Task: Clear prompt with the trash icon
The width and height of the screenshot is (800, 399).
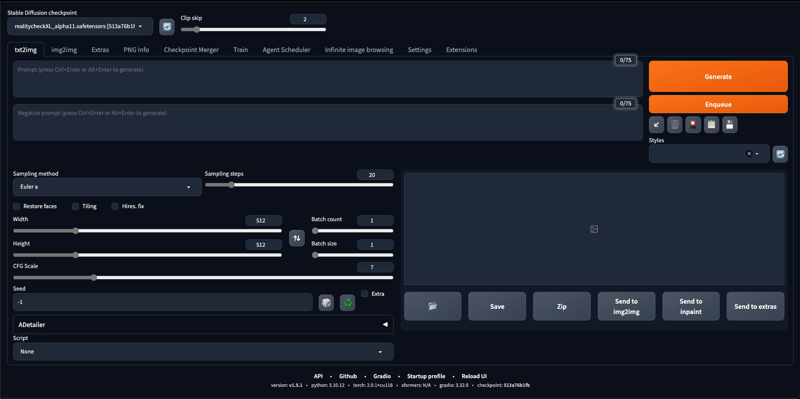Action: pos(674,124)
